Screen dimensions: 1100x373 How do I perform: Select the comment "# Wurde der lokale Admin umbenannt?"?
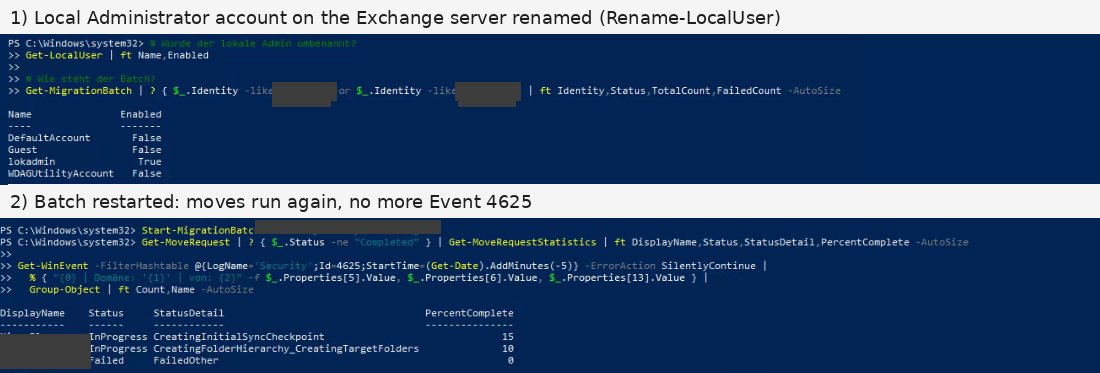click(253, 43)
